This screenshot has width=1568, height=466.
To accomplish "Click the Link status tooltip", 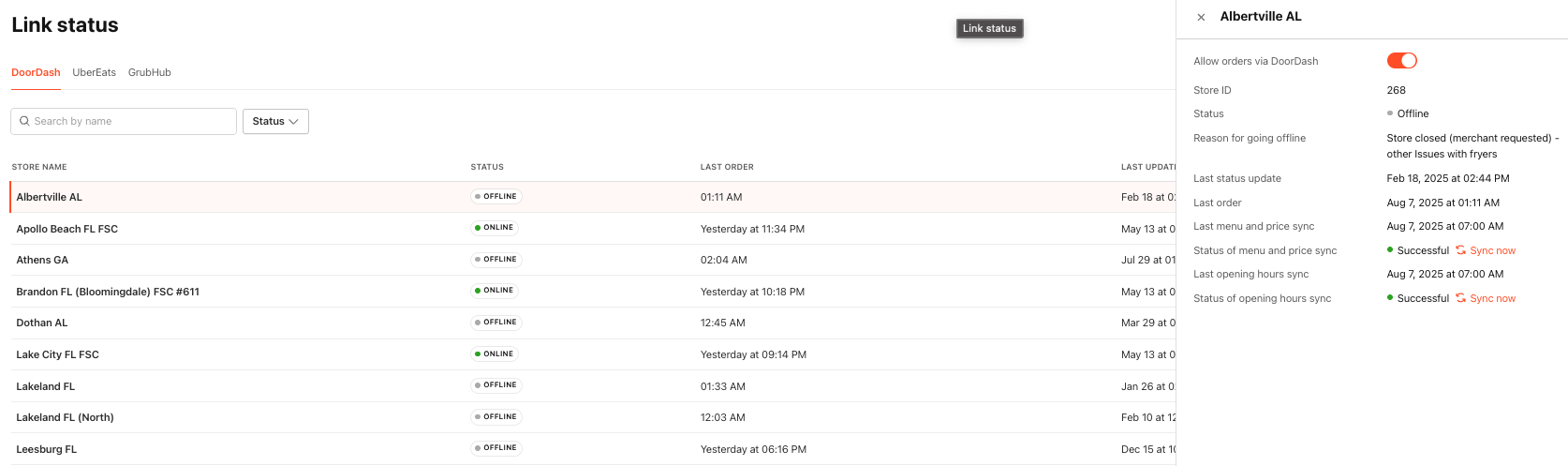I will pyautogui.click(x=989, y=28).
